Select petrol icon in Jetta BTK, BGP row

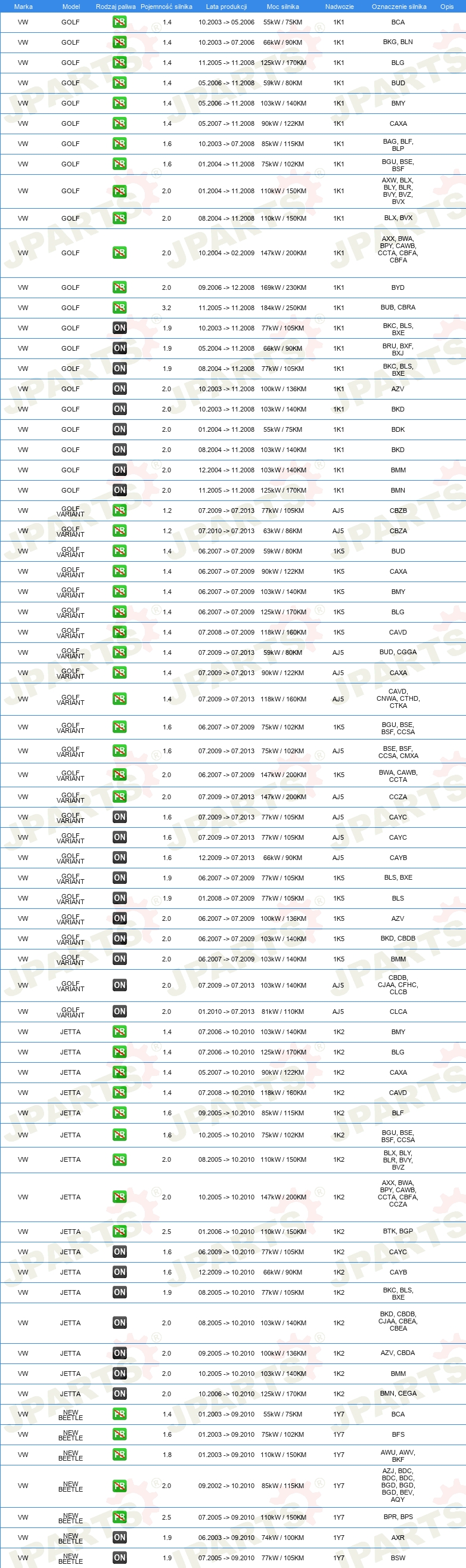tap(120, 1232)
